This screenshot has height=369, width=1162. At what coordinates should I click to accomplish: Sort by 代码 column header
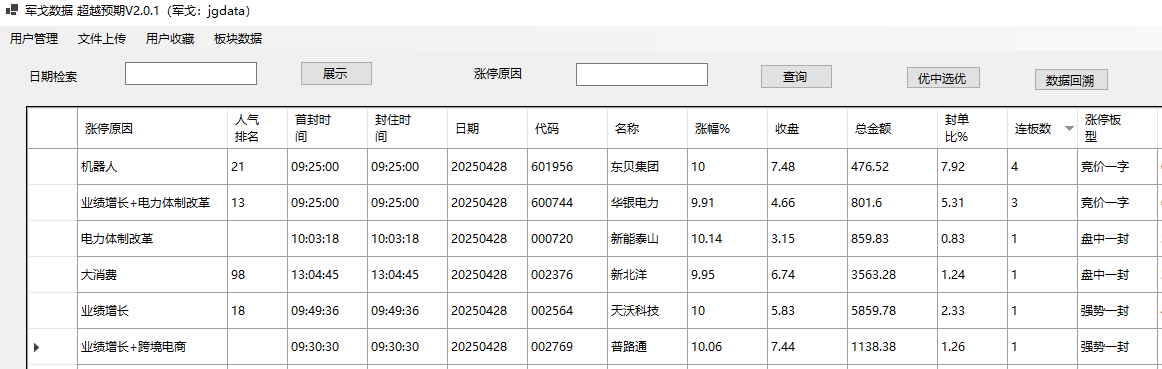(x=567, y=128)
